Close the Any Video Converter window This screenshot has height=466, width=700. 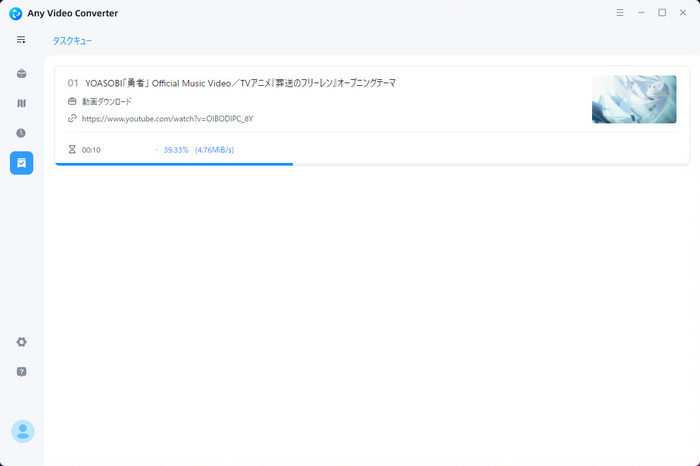(683, 12)
